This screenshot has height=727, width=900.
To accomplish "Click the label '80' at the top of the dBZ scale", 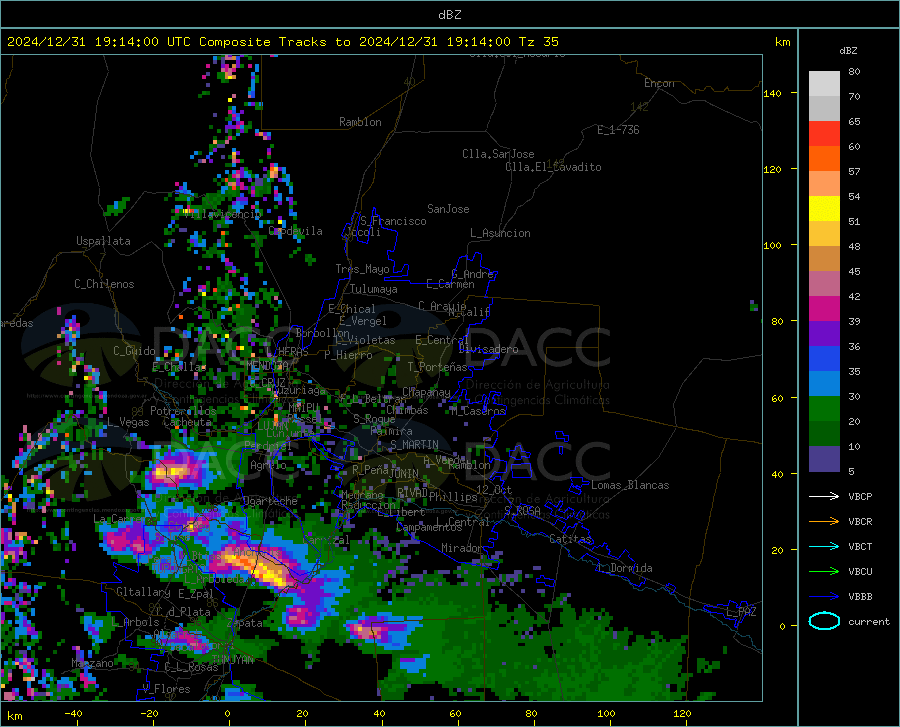I will click(x=854, y=72).
